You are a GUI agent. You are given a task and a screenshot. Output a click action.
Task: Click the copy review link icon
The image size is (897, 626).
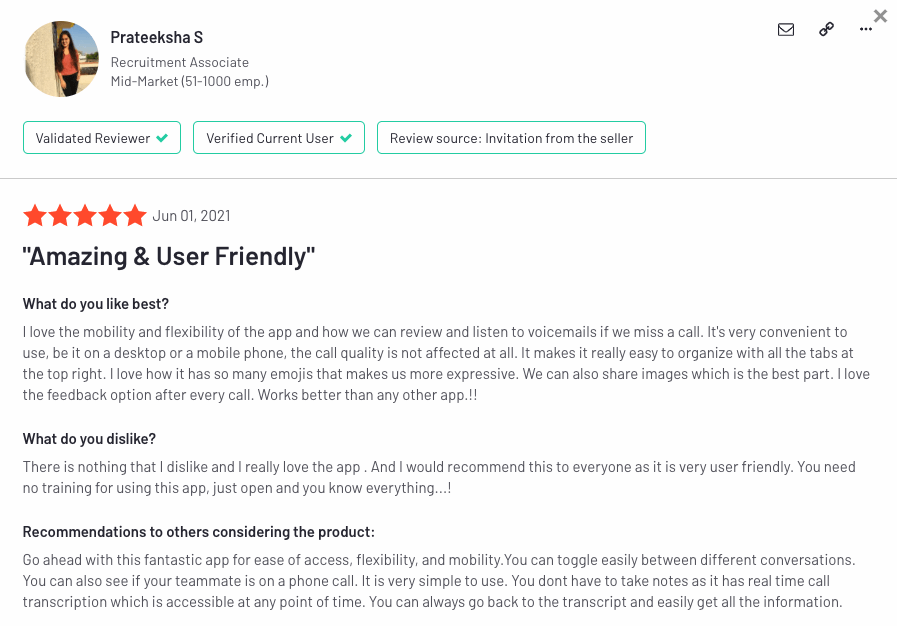(826, 29)
